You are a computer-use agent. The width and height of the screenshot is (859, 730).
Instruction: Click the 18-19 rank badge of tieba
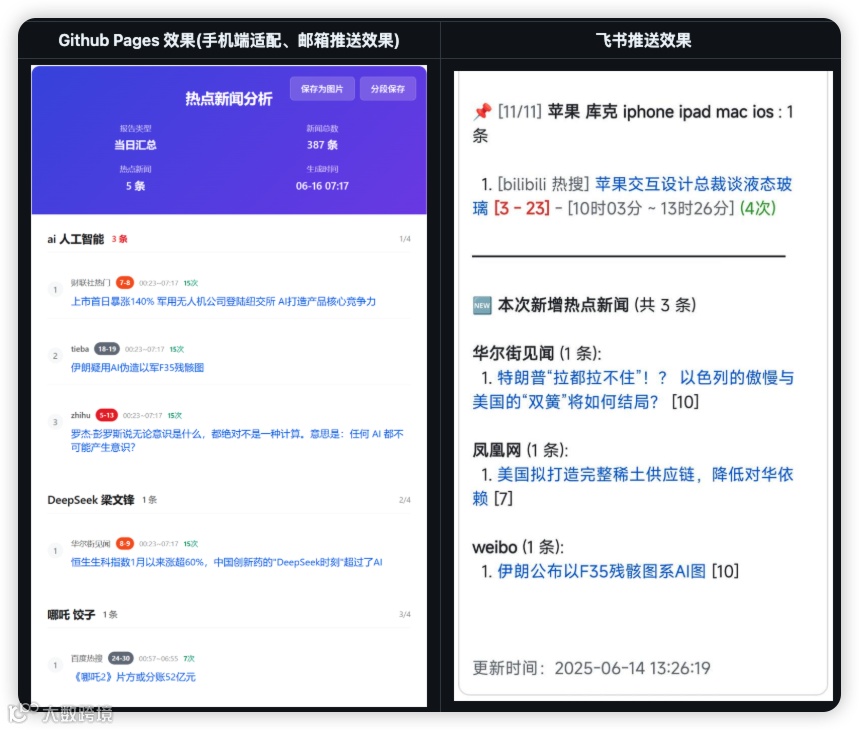point(107,349)
